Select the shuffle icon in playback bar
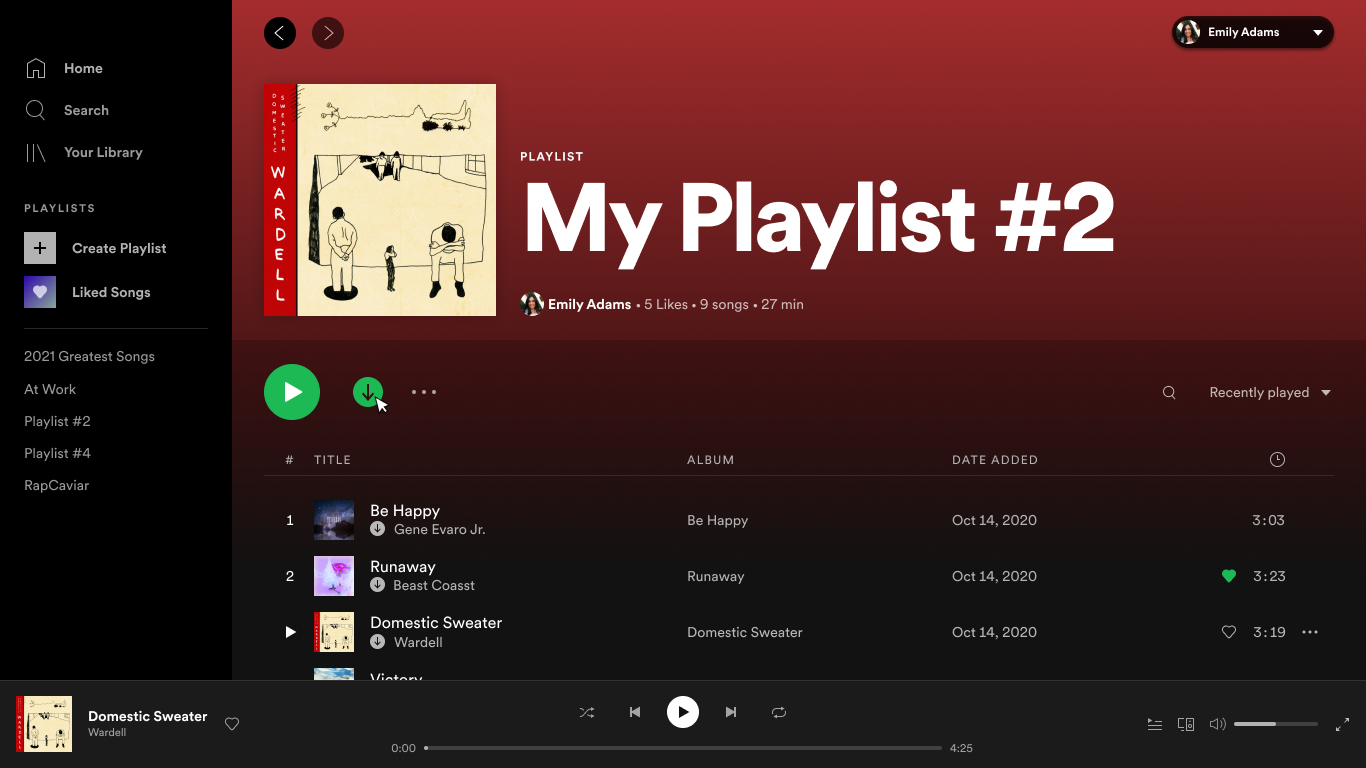Image resolution: width=1366 pixels, height=768 pixels. [587, 712]
